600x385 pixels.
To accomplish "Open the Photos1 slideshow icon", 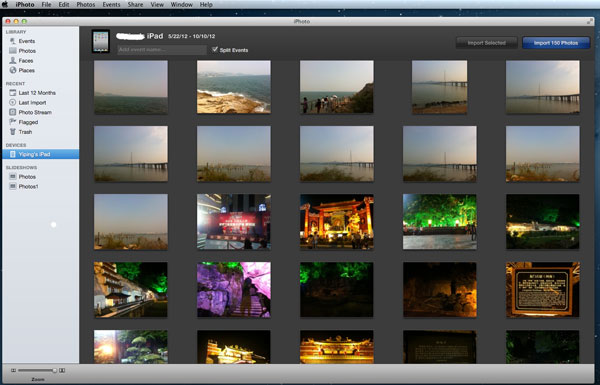I will (13, 186).
